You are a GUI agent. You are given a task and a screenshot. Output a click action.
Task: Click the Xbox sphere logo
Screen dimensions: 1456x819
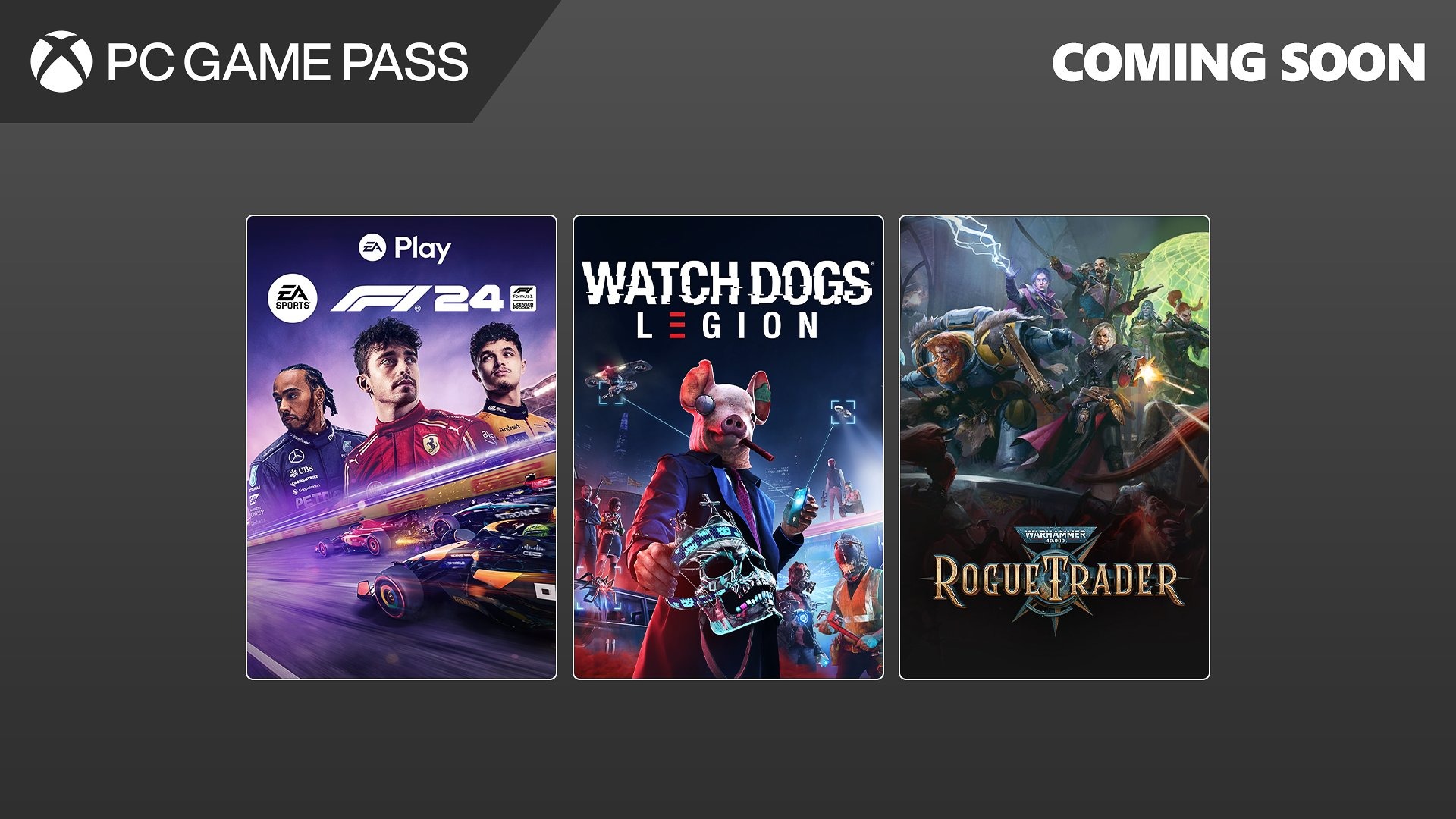click(x=61, y=61)
